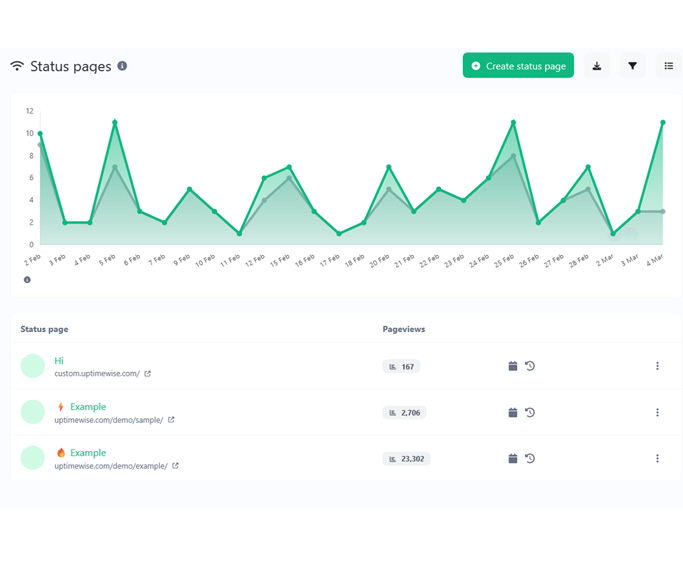
Task: Open the filters funnel dropdown
Action: click(633, 66)
